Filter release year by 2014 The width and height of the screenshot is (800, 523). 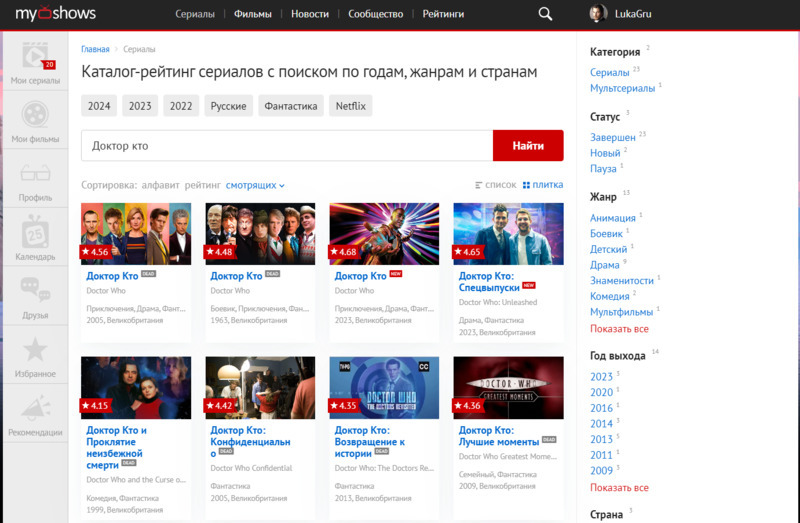602,424
